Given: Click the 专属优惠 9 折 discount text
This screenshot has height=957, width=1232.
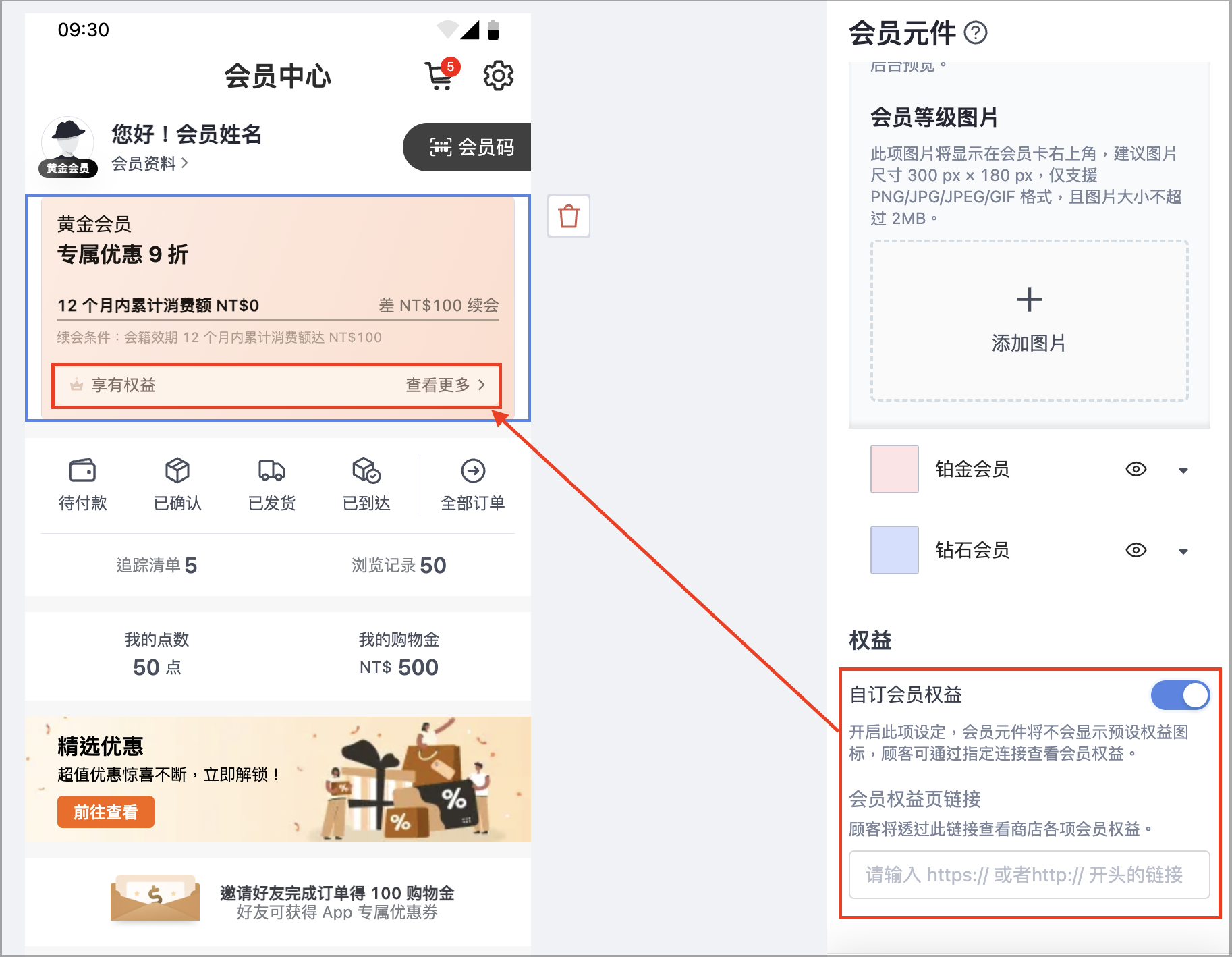Looking at the screenshot, I should point(123,254).
